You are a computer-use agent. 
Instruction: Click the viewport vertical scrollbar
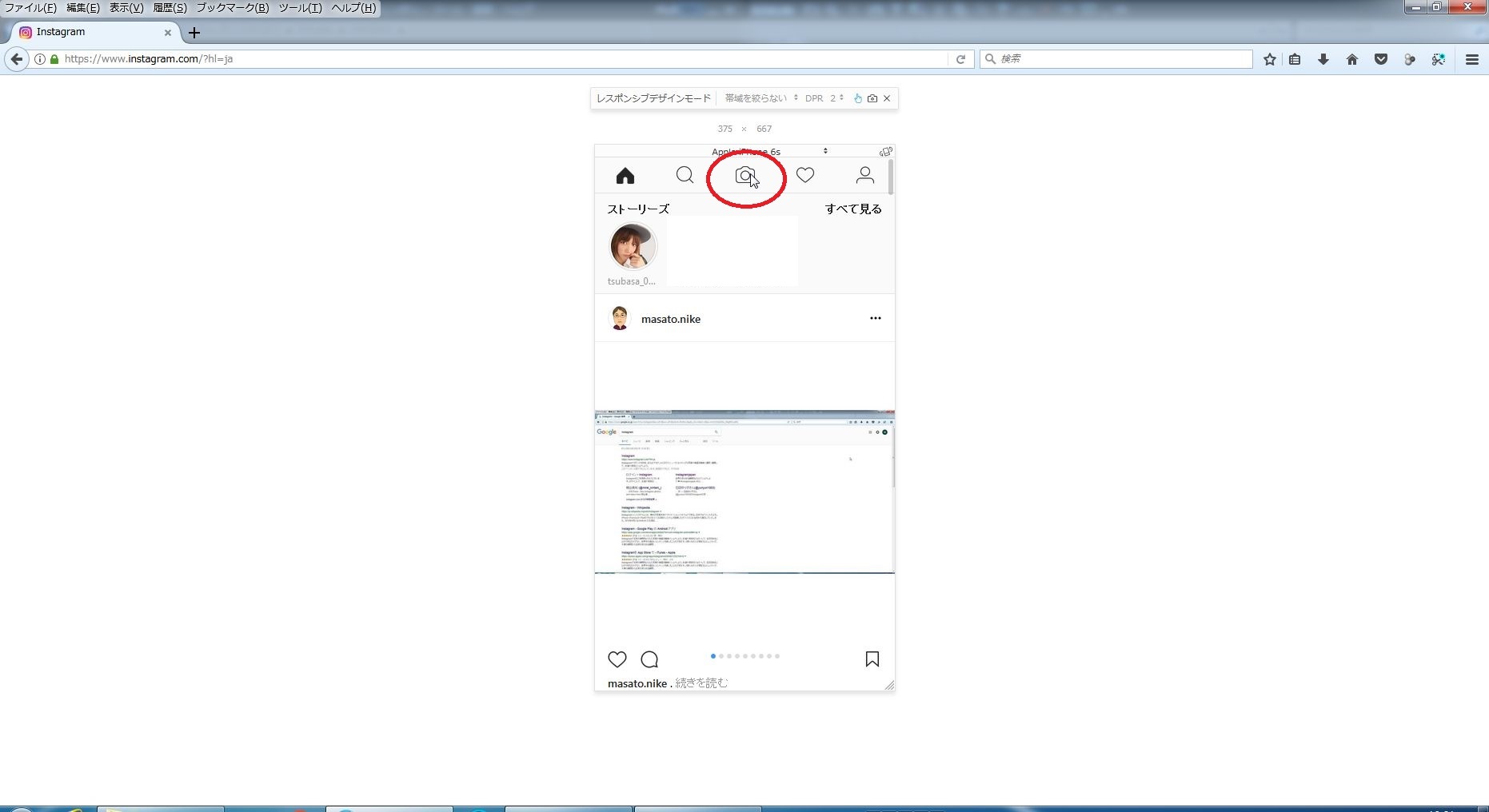tap(891, 177)
